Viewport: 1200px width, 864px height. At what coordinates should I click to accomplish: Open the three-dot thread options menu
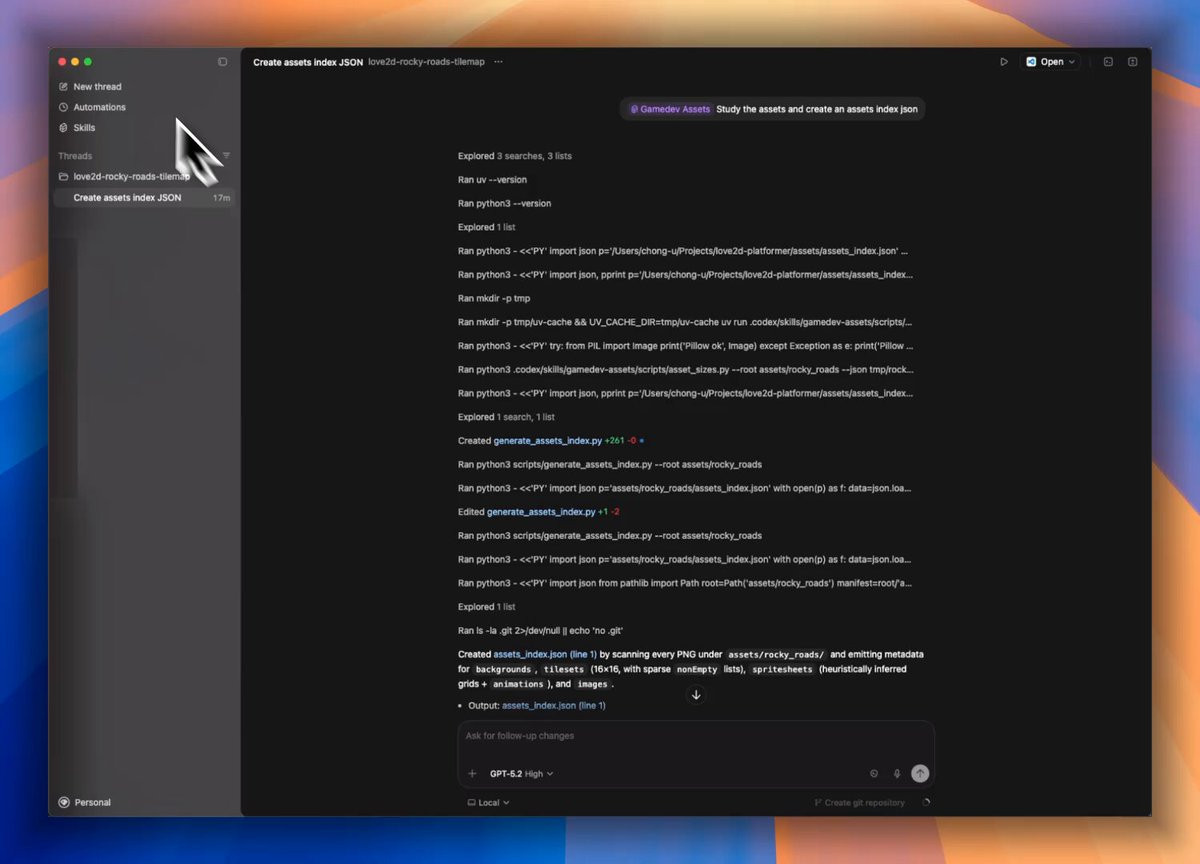click(x=498, y=62)
